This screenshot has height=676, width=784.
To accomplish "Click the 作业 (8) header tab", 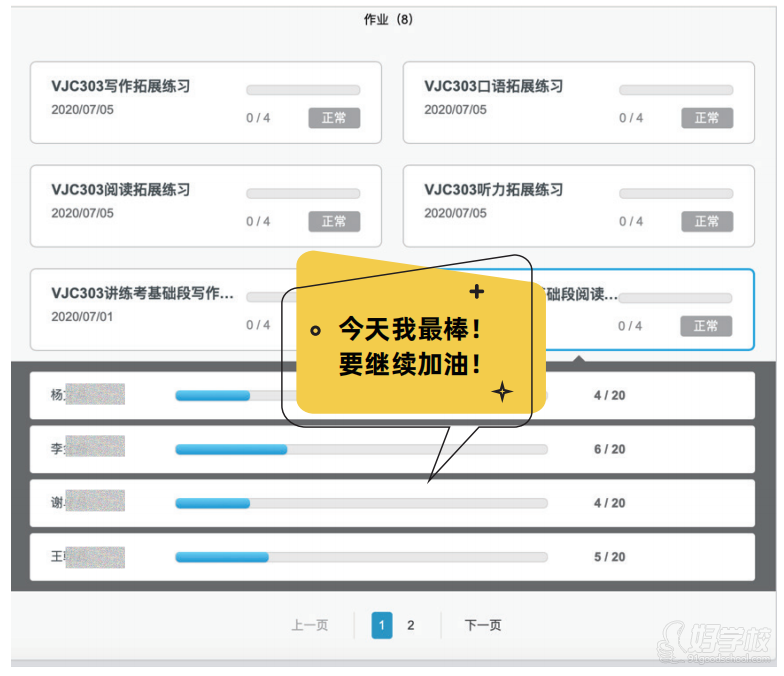I will 388,20.
